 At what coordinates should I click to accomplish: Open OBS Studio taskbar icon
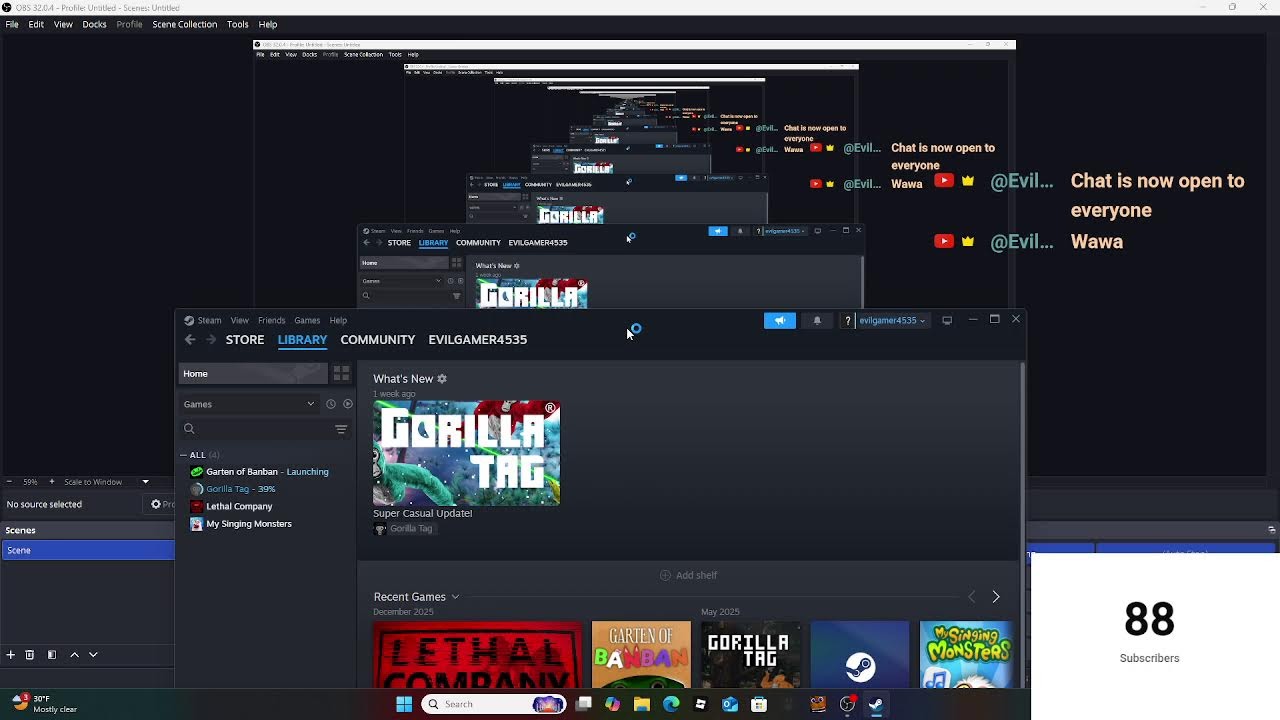(x=847, y=704)
